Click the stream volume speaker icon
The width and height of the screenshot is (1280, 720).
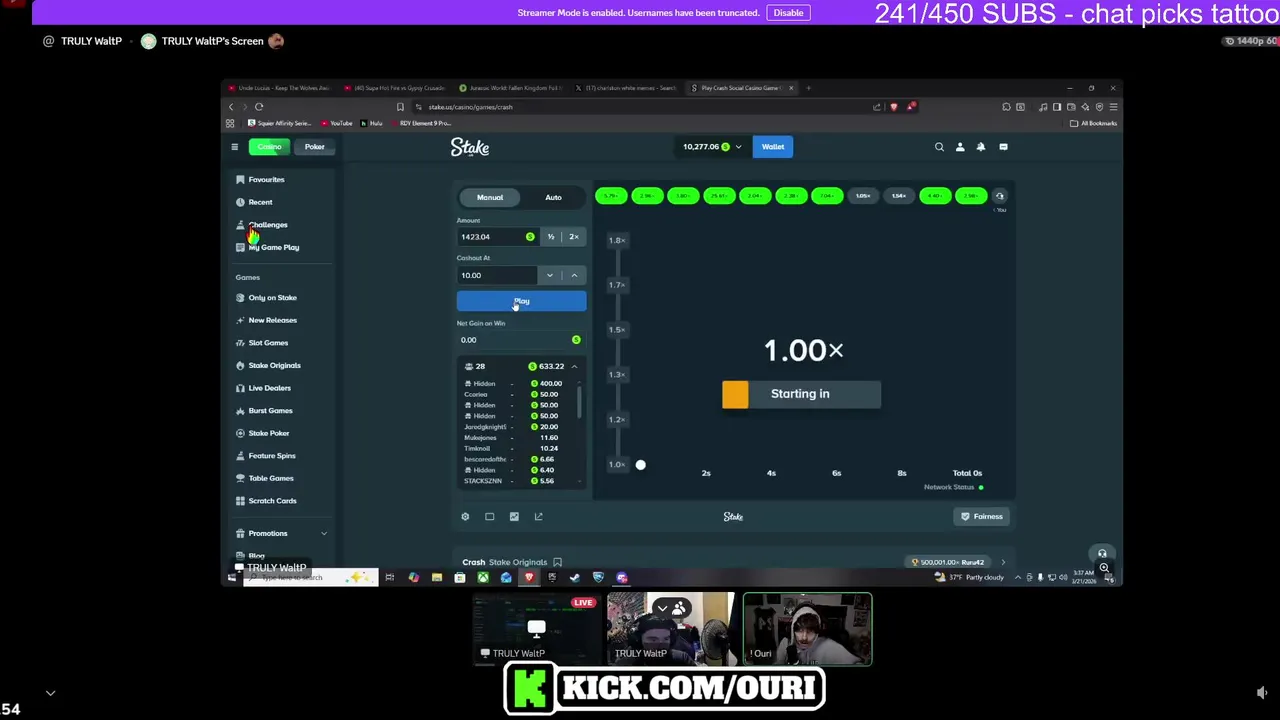[1262, 692]
